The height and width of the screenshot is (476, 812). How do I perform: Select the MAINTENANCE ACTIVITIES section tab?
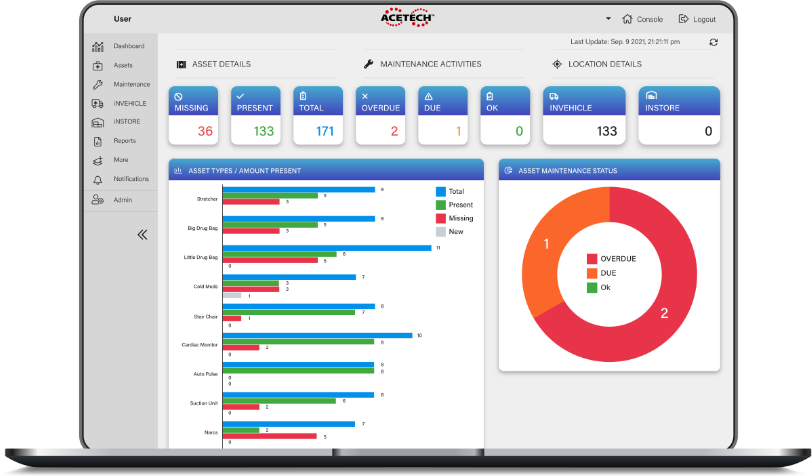tap(423, 64)
